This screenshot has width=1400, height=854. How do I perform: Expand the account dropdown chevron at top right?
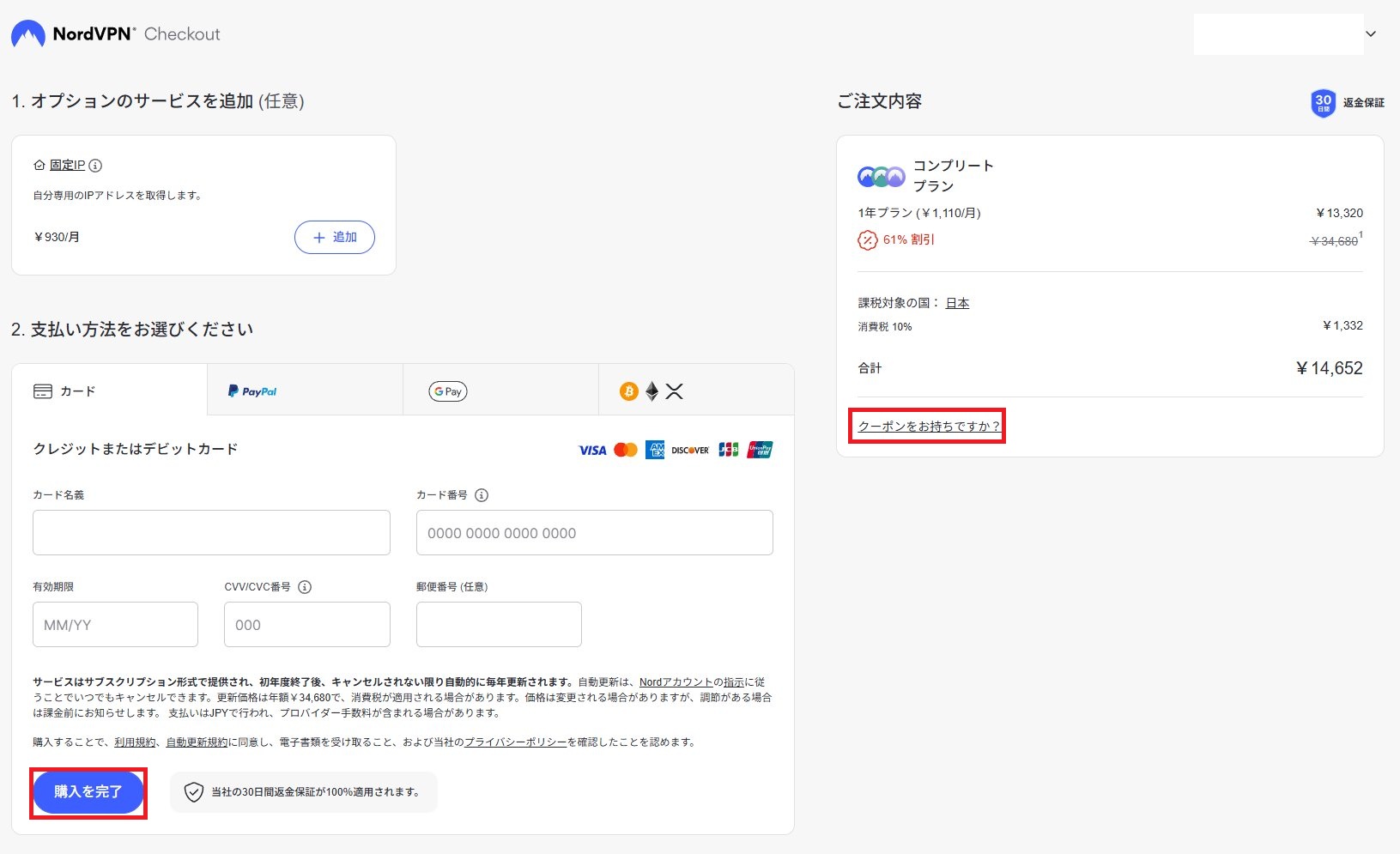(1371, 34)
